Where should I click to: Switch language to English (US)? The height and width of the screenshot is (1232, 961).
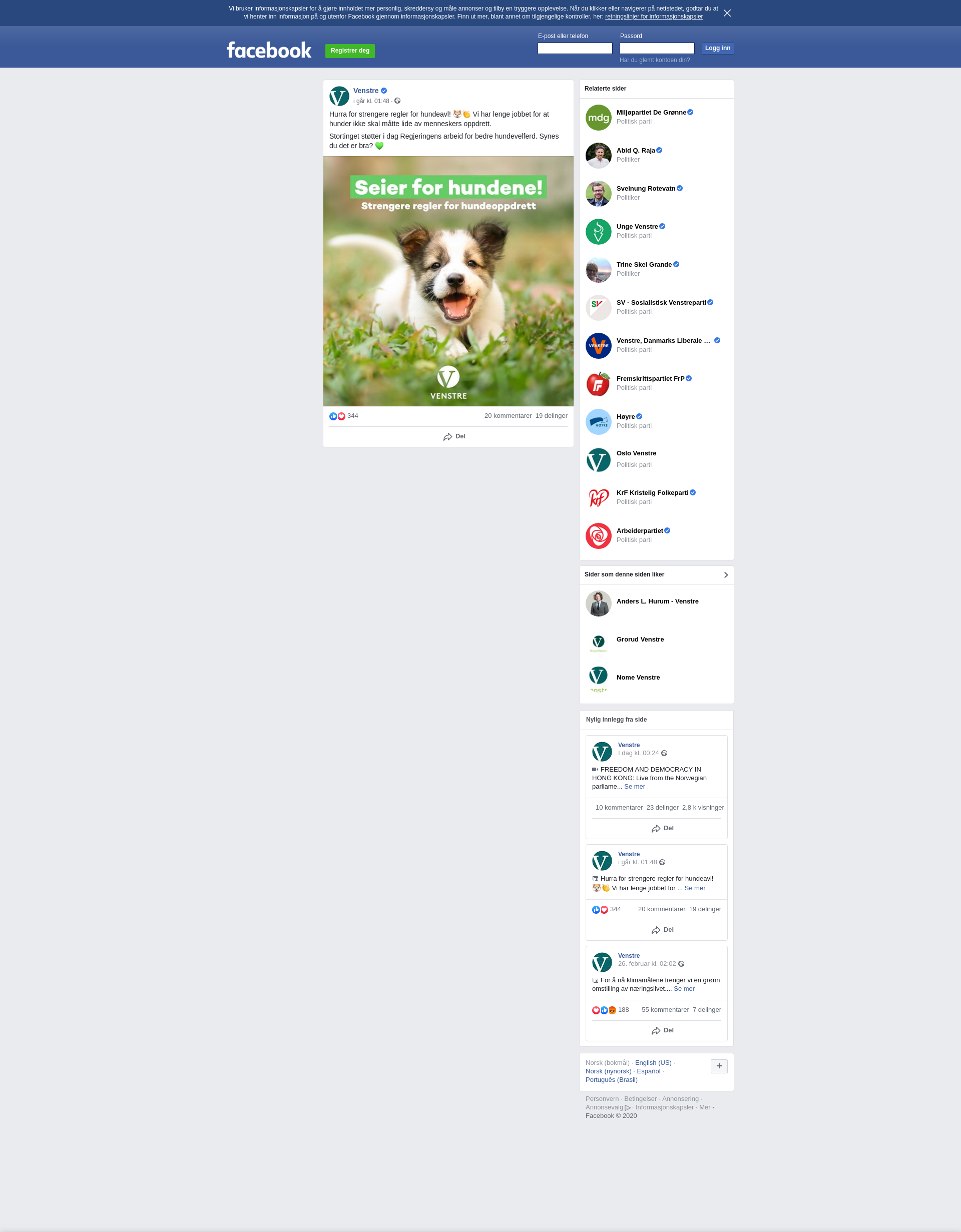pyautogui.click(x=653, y=1063)
